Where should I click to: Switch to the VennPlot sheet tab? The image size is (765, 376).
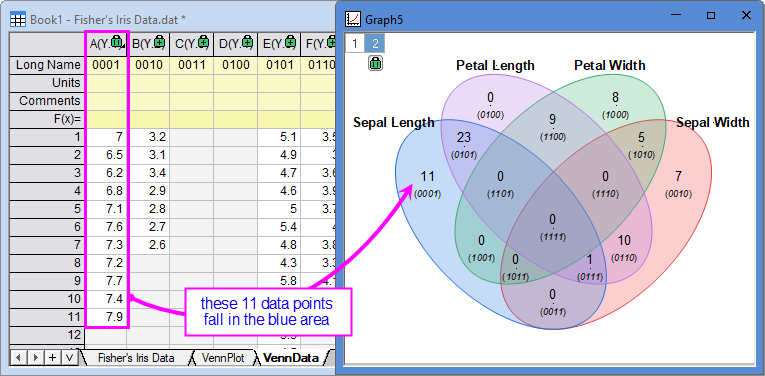pyautogui.click(x=222, y=357)
